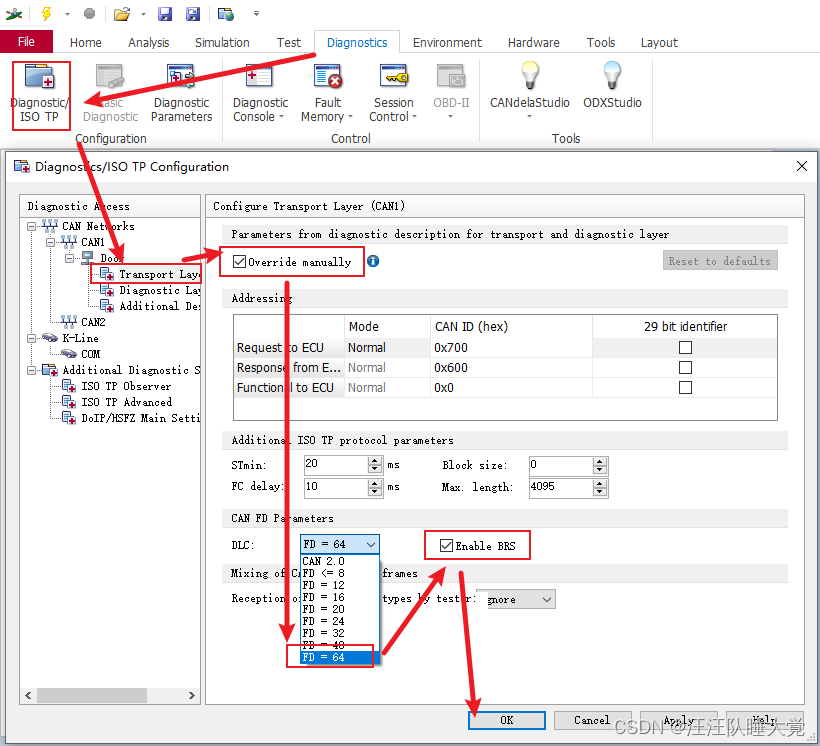The height and width of the screenshot is (746, 820).
Task: Check 29 bit identifier for Request to ECU
Action: (685, 347)
